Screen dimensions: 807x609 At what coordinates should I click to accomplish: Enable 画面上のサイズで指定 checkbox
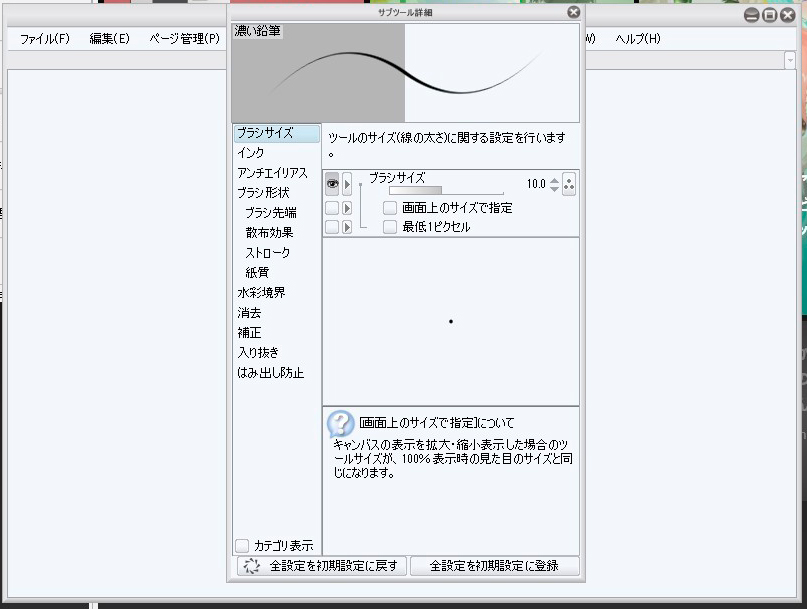[390, 208]
